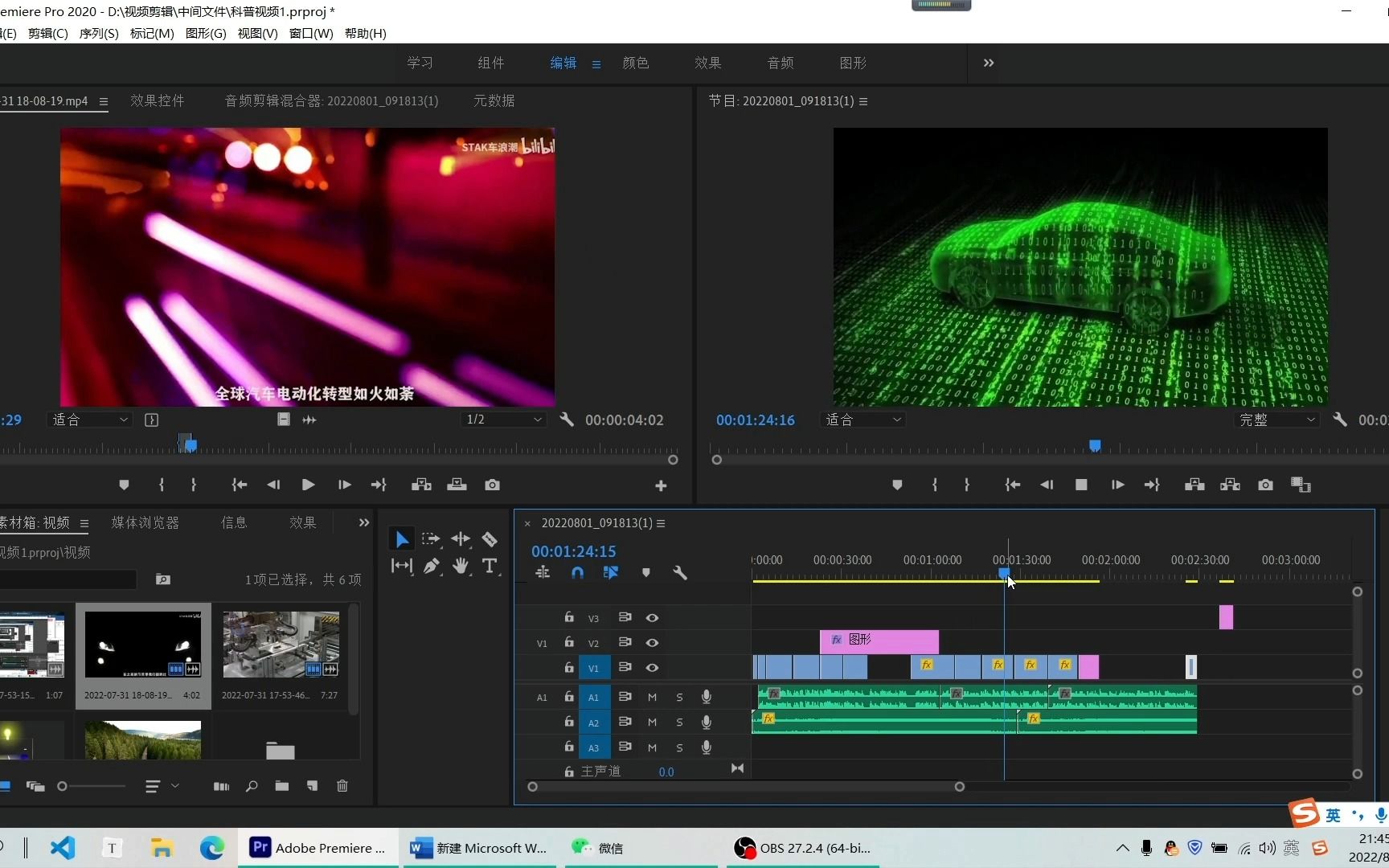Viewport: 1389px width, 868px height.
Task: Select the Slip tool
Action: coord(402,566)
